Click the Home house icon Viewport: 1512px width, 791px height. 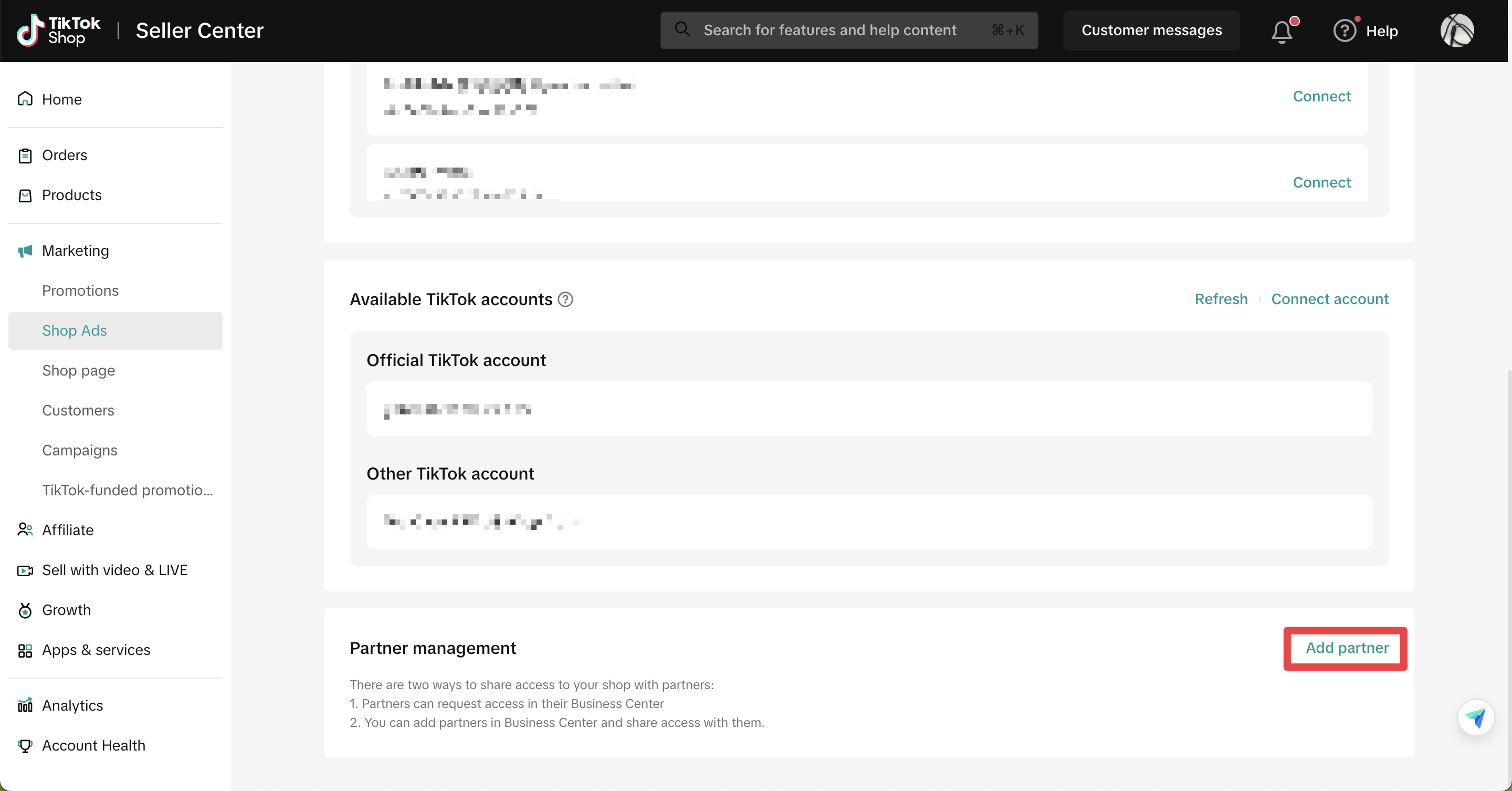point(25,99)
